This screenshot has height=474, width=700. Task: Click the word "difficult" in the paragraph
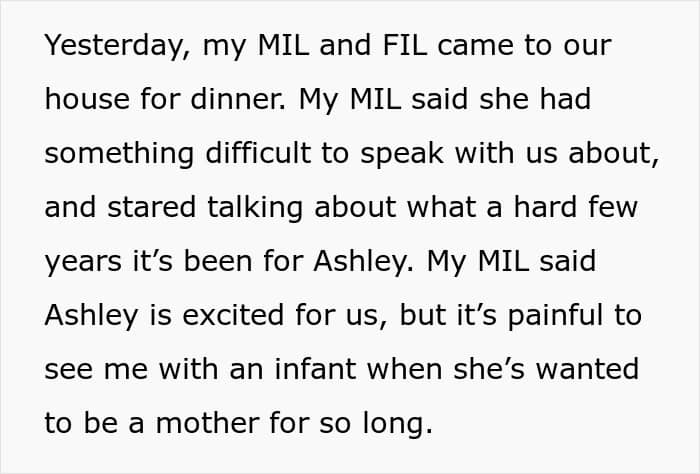[x=258, y=153]
